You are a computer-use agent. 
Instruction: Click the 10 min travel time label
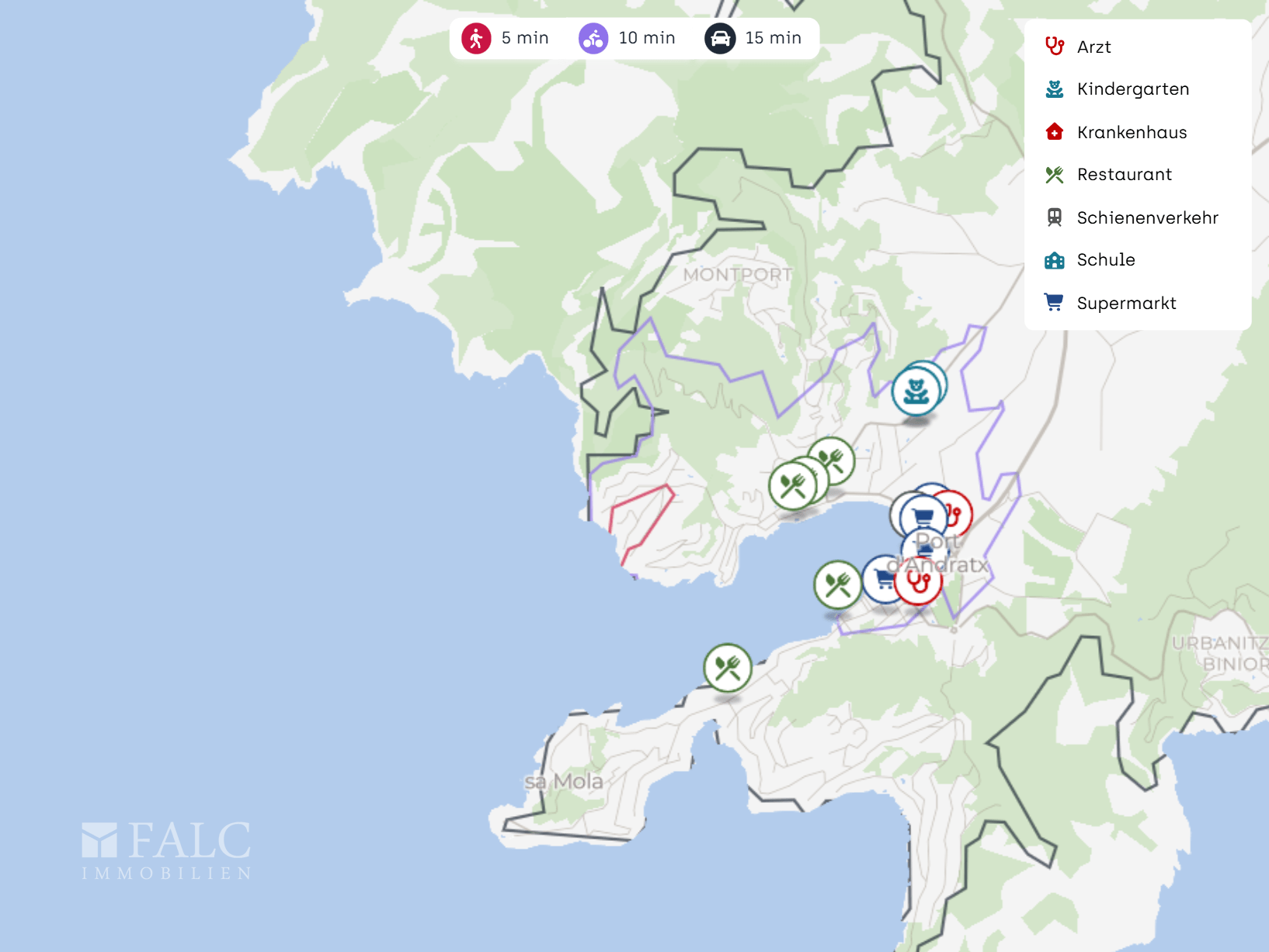pyautogui.click(x=646, y=38)
